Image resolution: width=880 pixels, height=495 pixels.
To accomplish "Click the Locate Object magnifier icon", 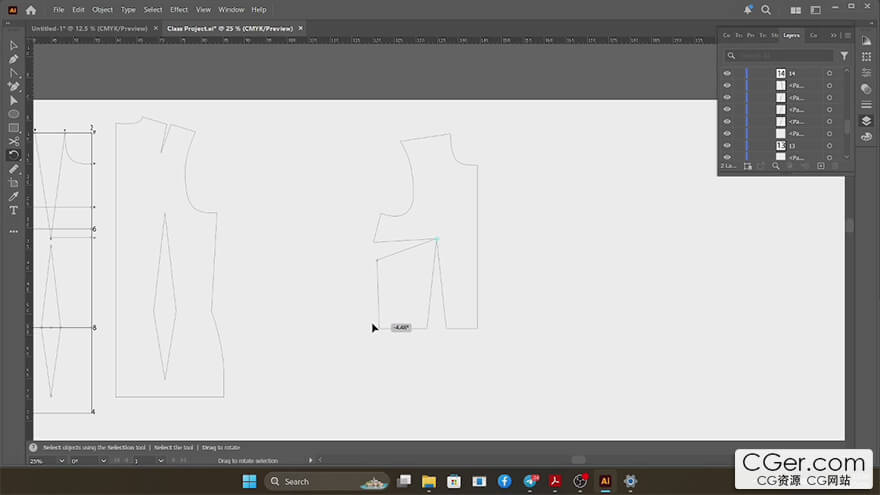I will pyautogui.click(x=776, y=166).
